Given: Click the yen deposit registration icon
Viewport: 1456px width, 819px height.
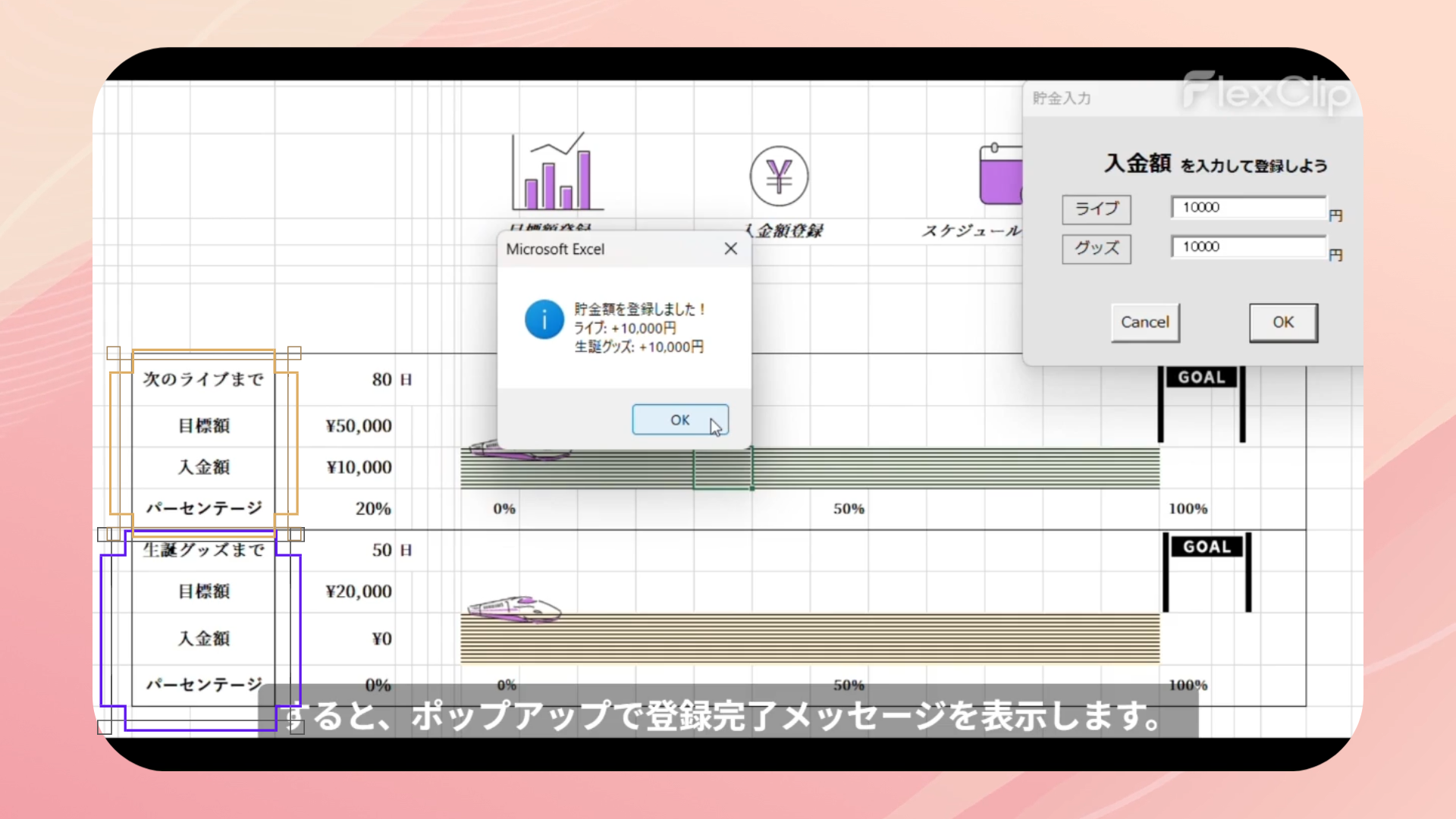Looking at the screenshot, I should tap(779, 177).
